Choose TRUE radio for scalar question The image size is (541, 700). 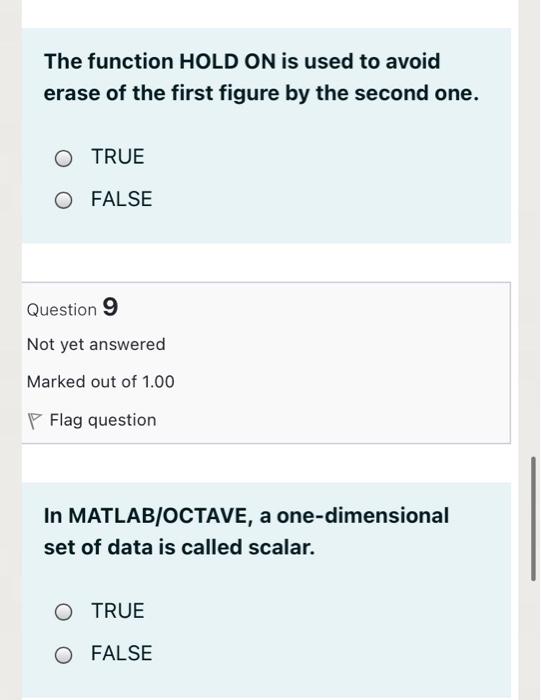[63, 612]
